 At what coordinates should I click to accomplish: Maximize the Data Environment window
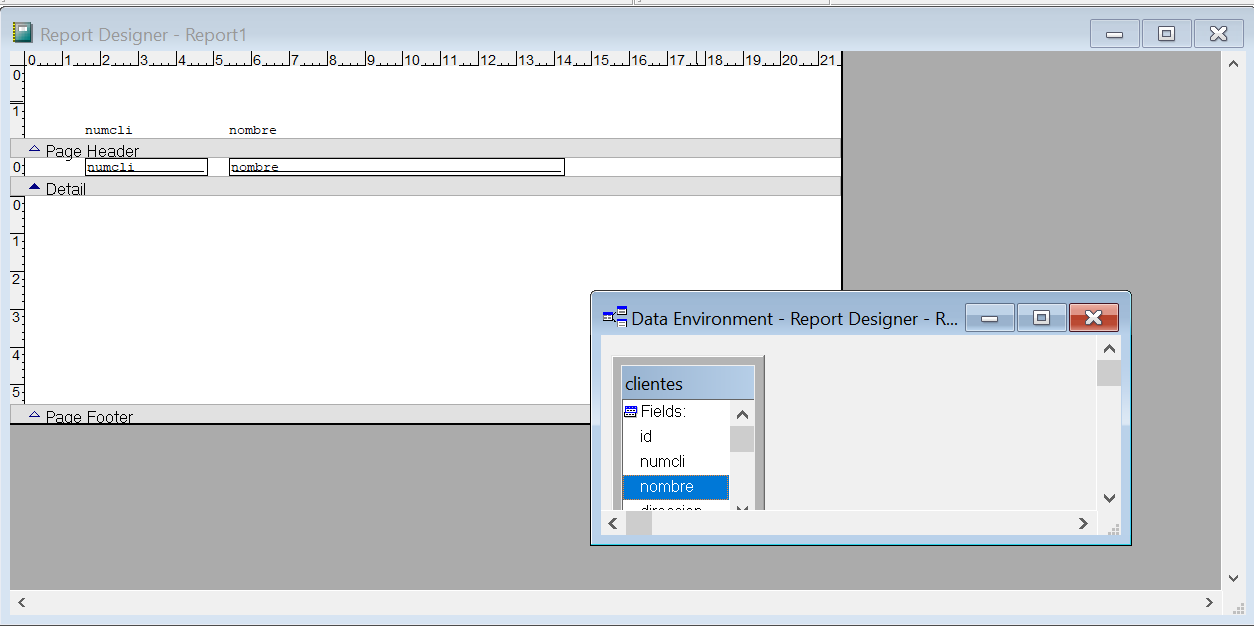coord(1041,318)
